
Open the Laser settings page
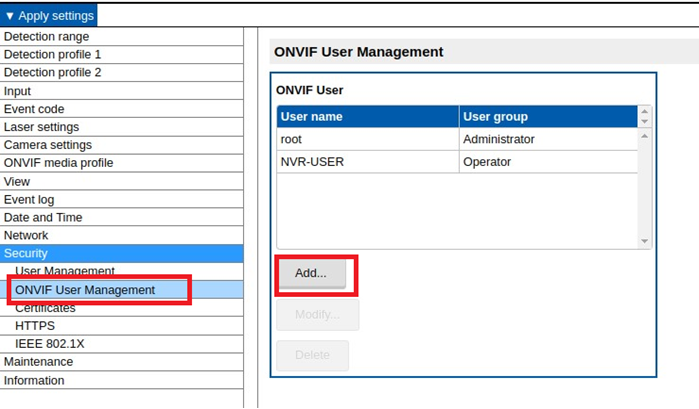(x=41, y=127)
